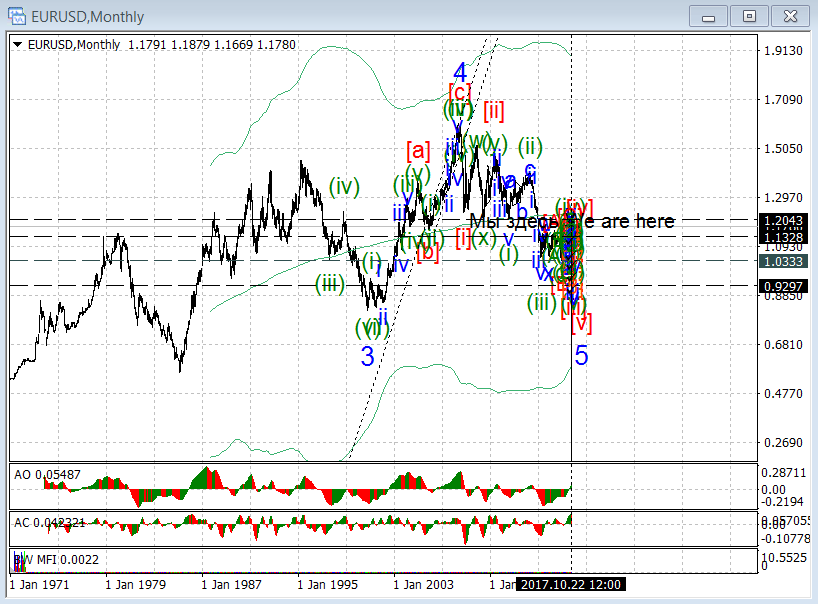
Task: Click the 0.2690 price scale value
Action: click(x=783, y=443)
